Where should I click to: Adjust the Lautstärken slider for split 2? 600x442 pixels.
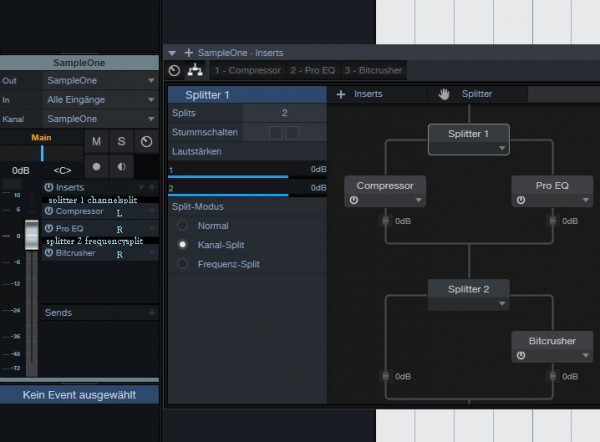pos(247,188)
